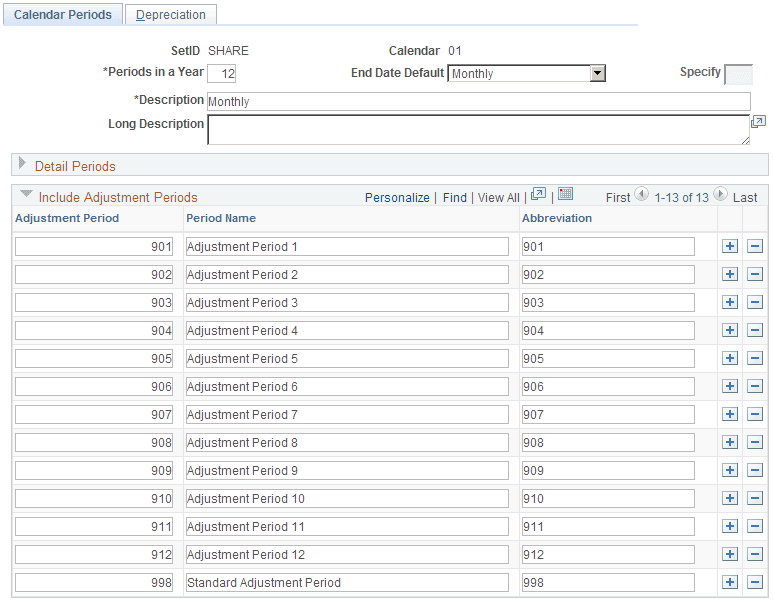Screen dimensions: 774x604
Task: Edit the Standard Adjustment Period name field
Action: (x=348, y=582)
